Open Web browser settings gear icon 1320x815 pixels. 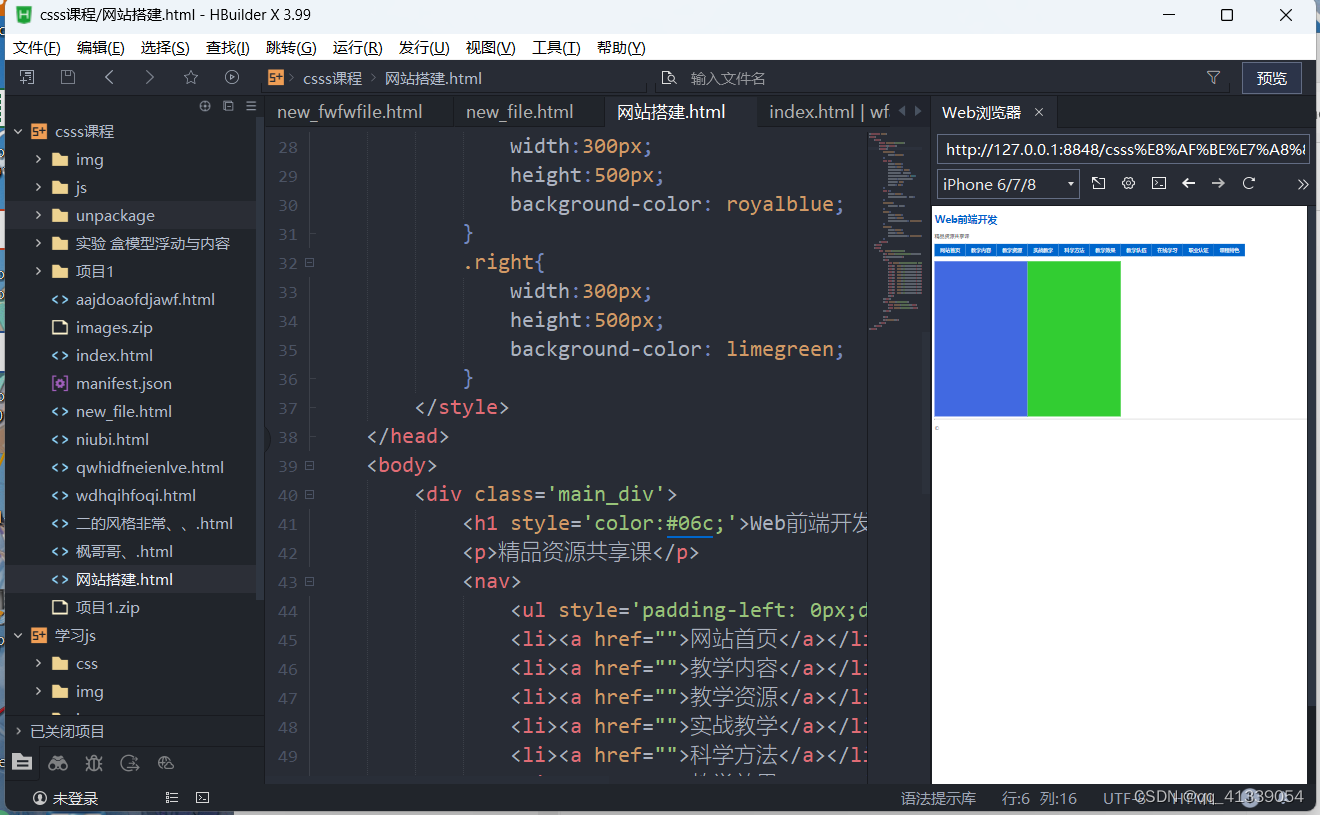pyautogui.click(x=1128, y=183)
